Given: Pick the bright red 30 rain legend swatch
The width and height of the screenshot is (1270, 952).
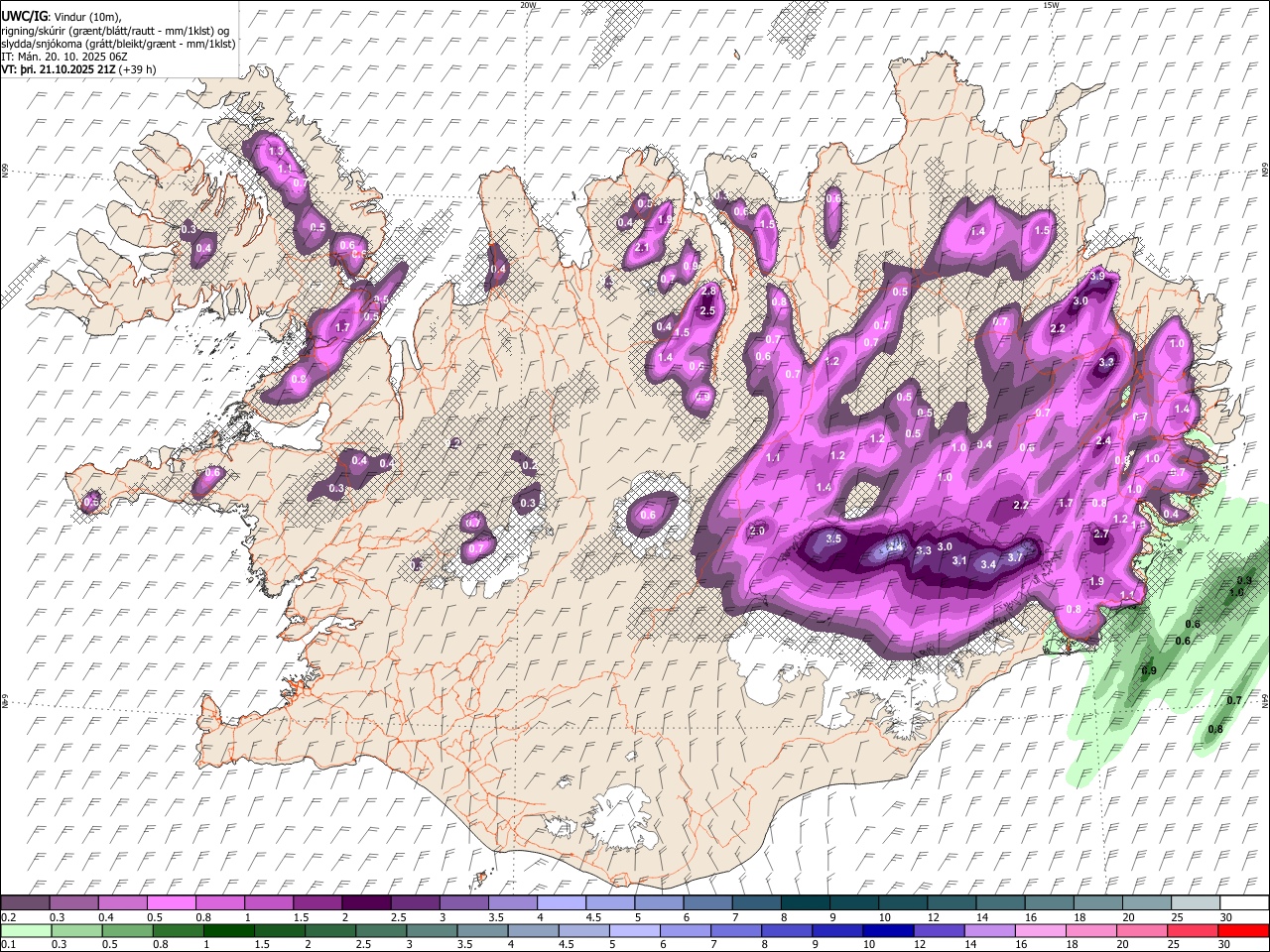Looking at the screenshot, I should [1244, 930].
